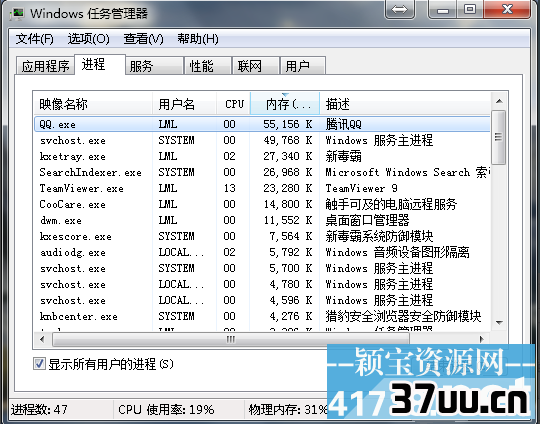Click the horizontal scrollbar right arrow

[x=482, y=339]
